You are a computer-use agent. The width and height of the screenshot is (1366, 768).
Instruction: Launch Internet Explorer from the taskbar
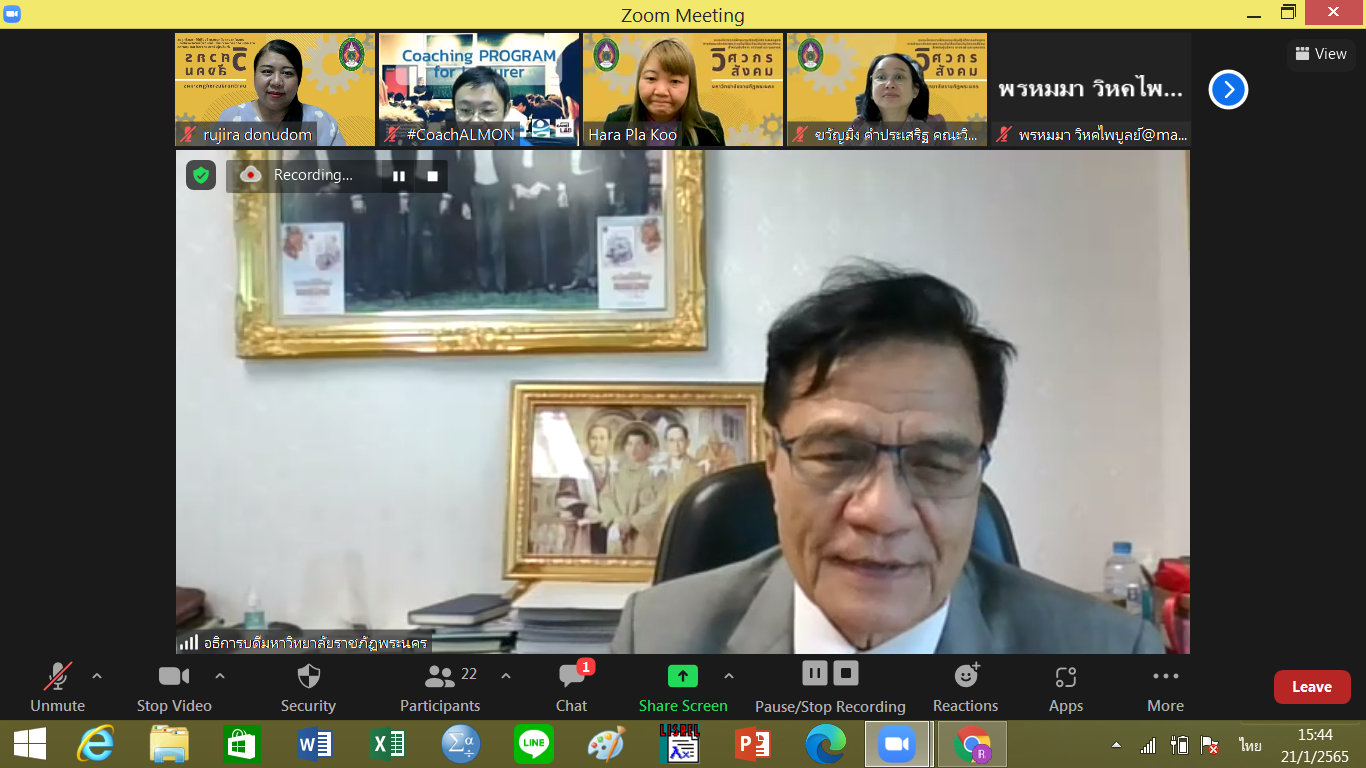pyautogui.click(x=96, y=744)
